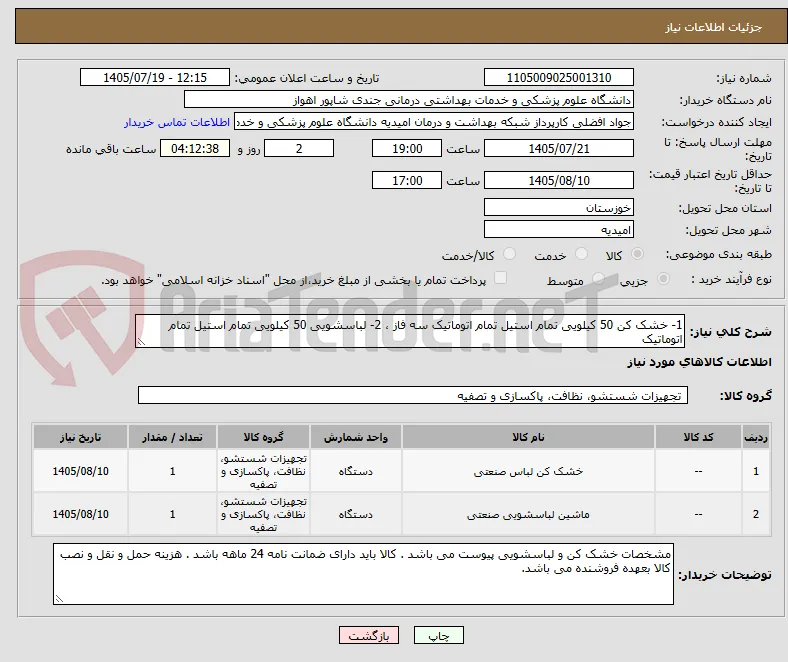Click the request creator field جواد افضلی
The image size is (788, 662).
pos(434,122)
